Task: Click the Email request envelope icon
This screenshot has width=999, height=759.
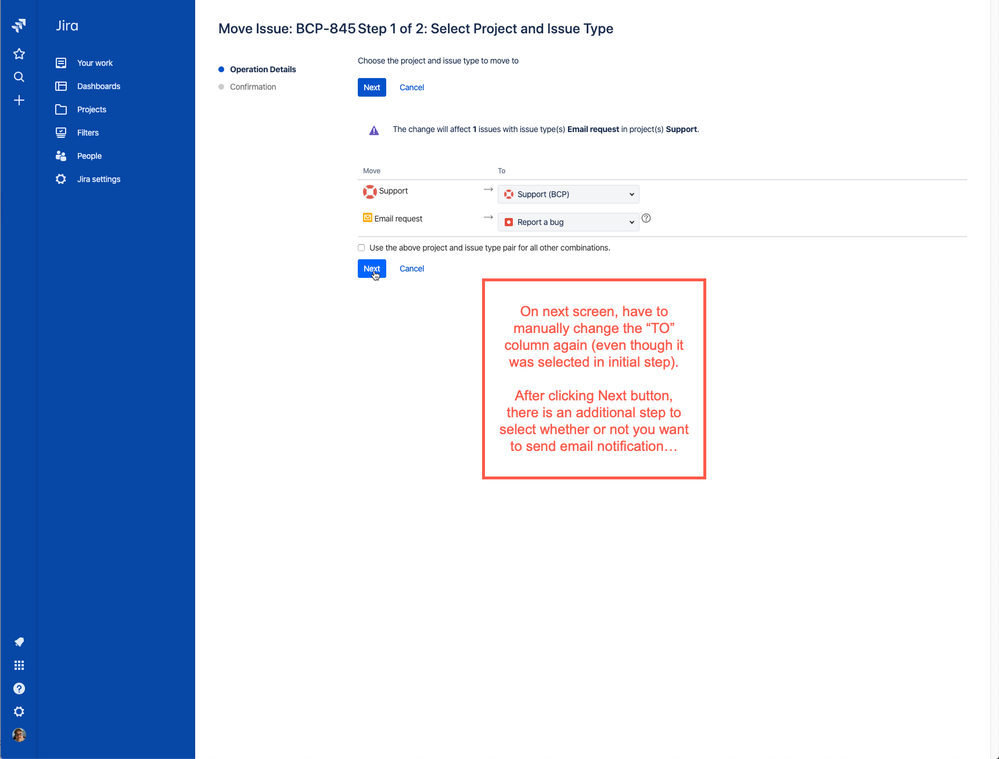Action: pos(368,218)
